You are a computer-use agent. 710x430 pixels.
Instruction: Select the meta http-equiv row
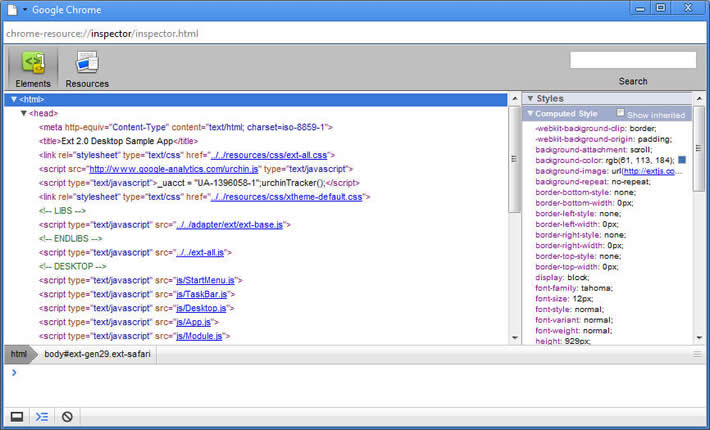tap(186, 128)
